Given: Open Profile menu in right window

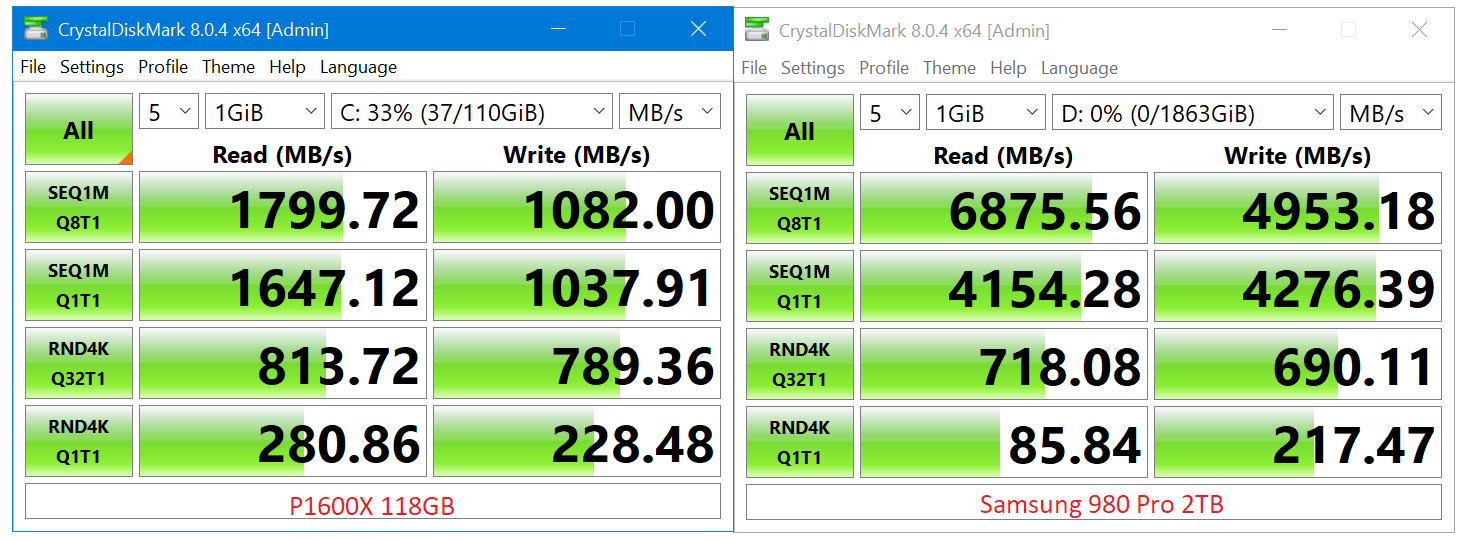Looking at the screenshot, I should coord(884,68).
